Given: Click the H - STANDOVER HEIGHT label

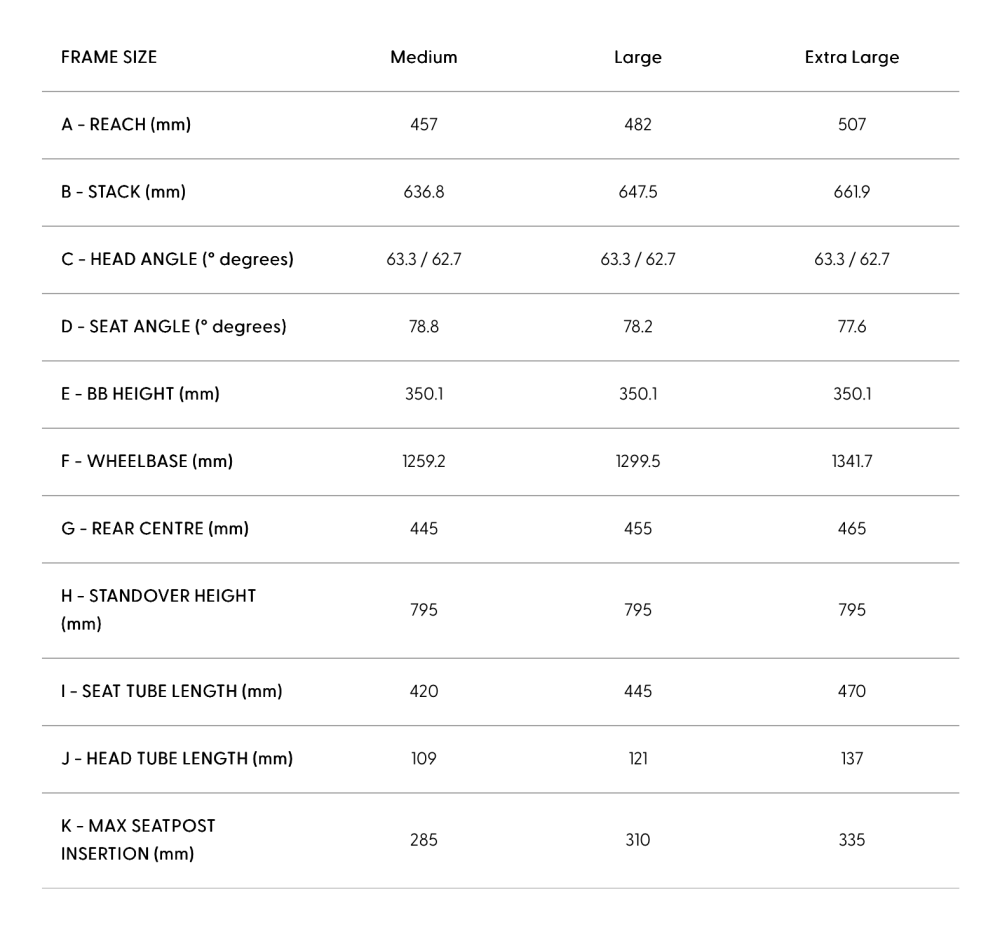Looking at the screenshot, I should point(159,610).
